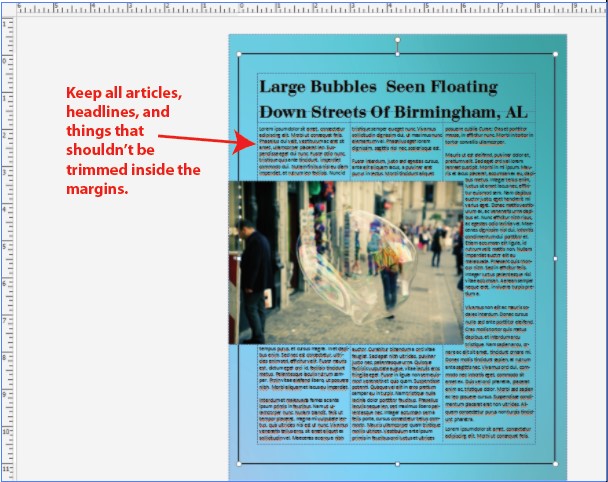608x482 pixels.
Task: Select the bottom-left corner sizing handle
Action: click(239, 464)
